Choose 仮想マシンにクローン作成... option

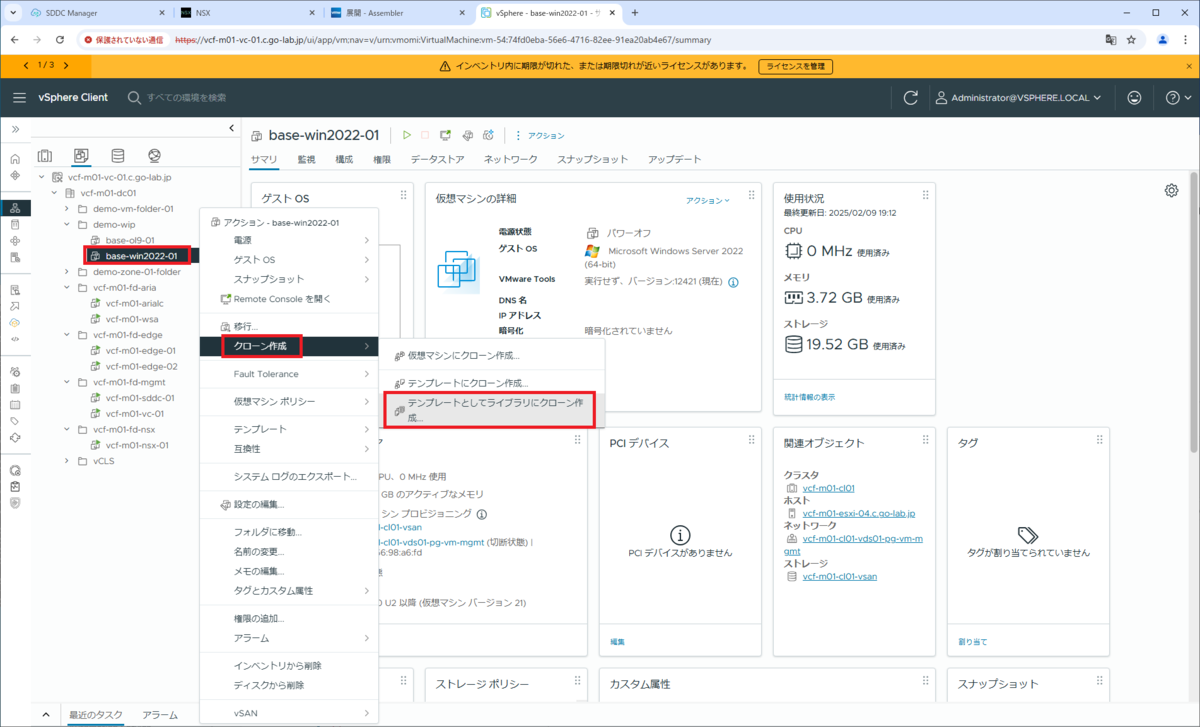click(492, 355)
